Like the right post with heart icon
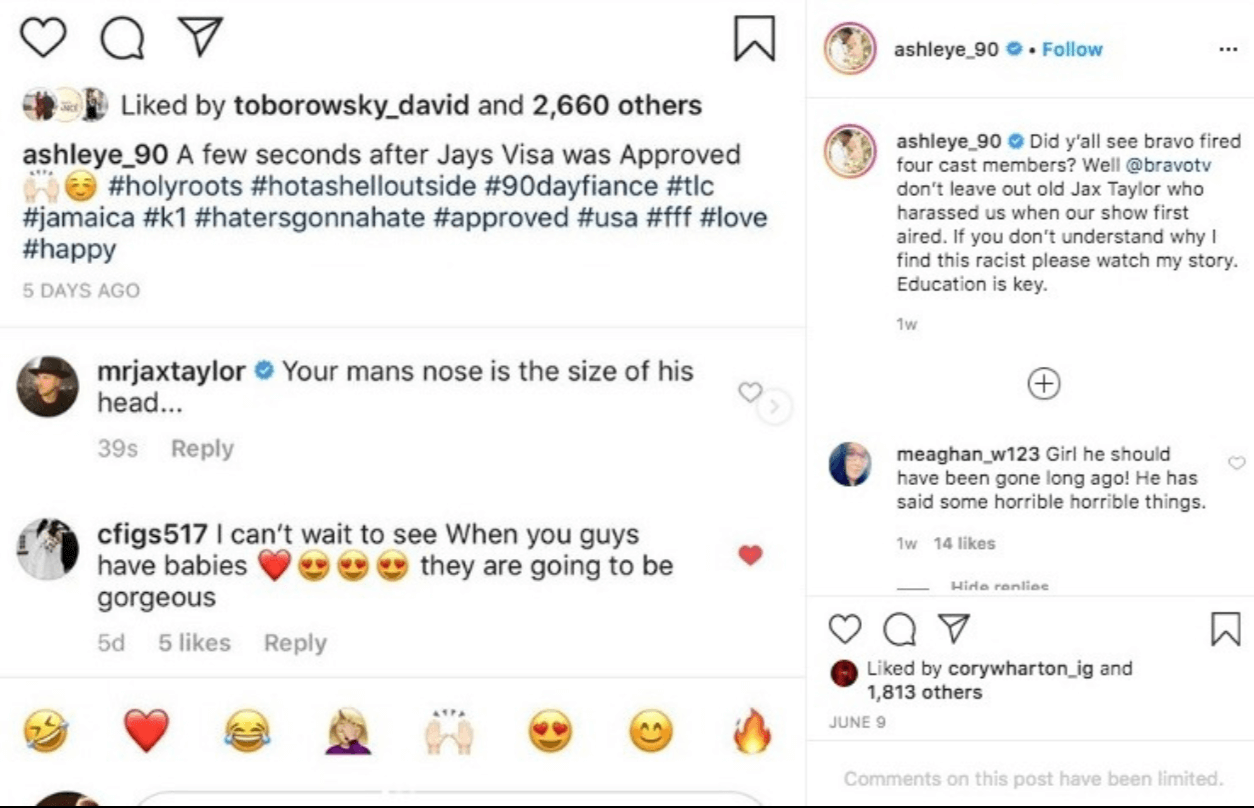Image resolution: width=1254 pixels, height=808 pixels. pos(845,628)
